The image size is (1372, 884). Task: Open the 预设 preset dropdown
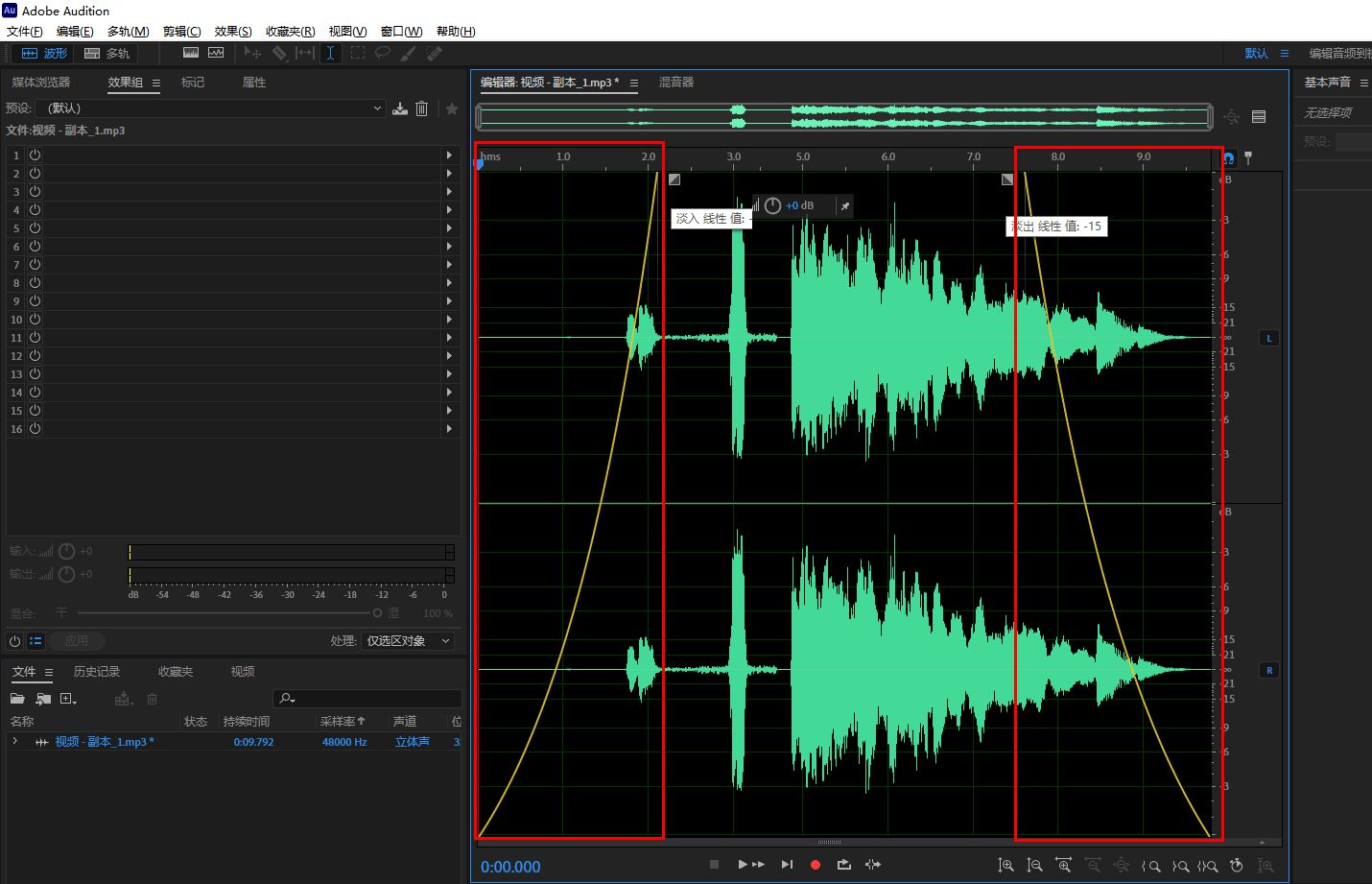(x=211, y=108)
